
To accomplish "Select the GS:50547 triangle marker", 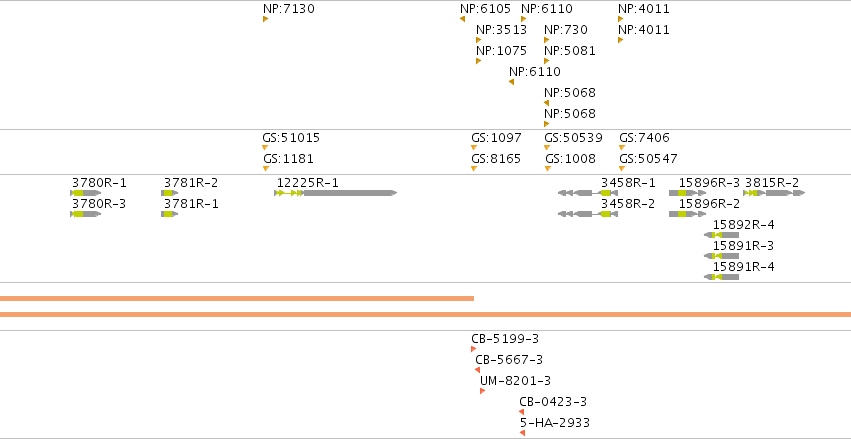I will coord(622,169).
